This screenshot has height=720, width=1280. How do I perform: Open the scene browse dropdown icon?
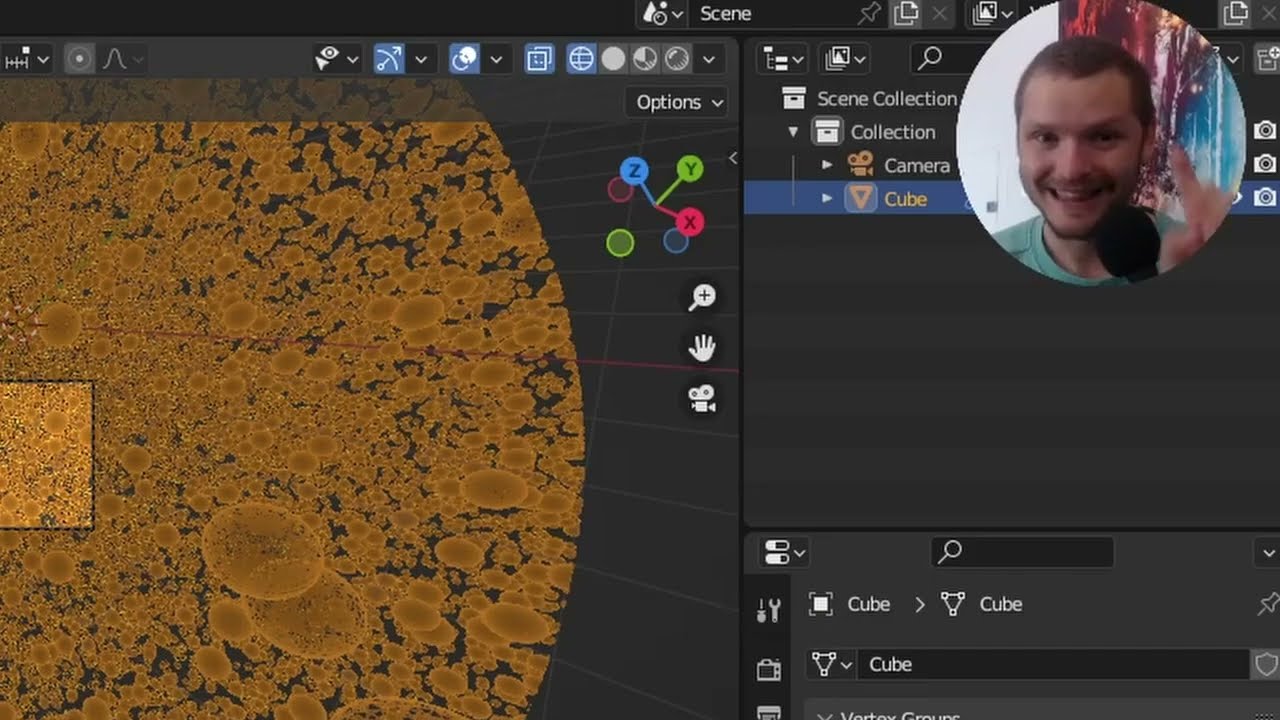pyautogui.click(x=663, y=14)
